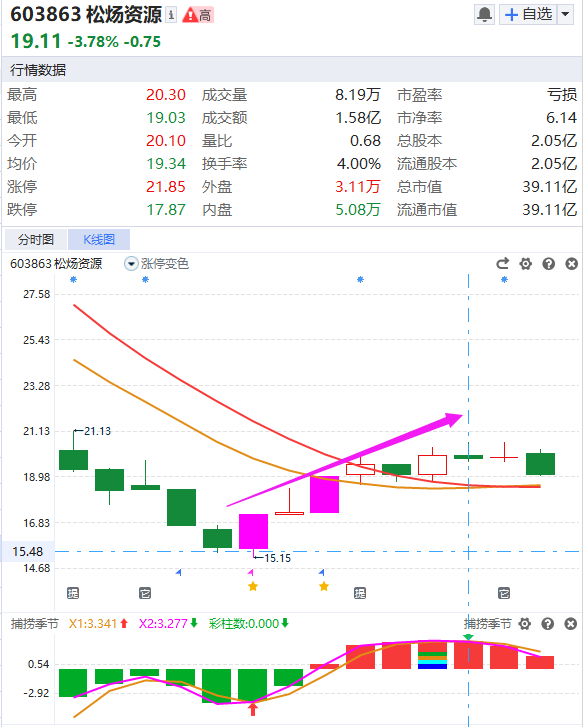The height and width of the screenshot is (727, 583).
Task: Open K-line chart help question icon
Action: point(549,264)
